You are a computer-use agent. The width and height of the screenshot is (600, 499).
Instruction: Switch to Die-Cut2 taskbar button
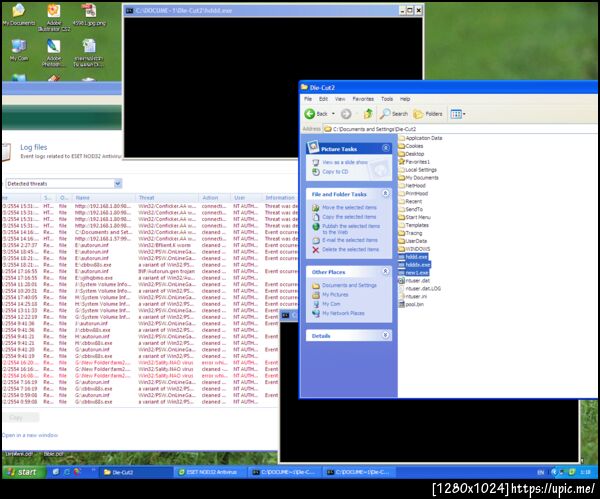(134, 472)
